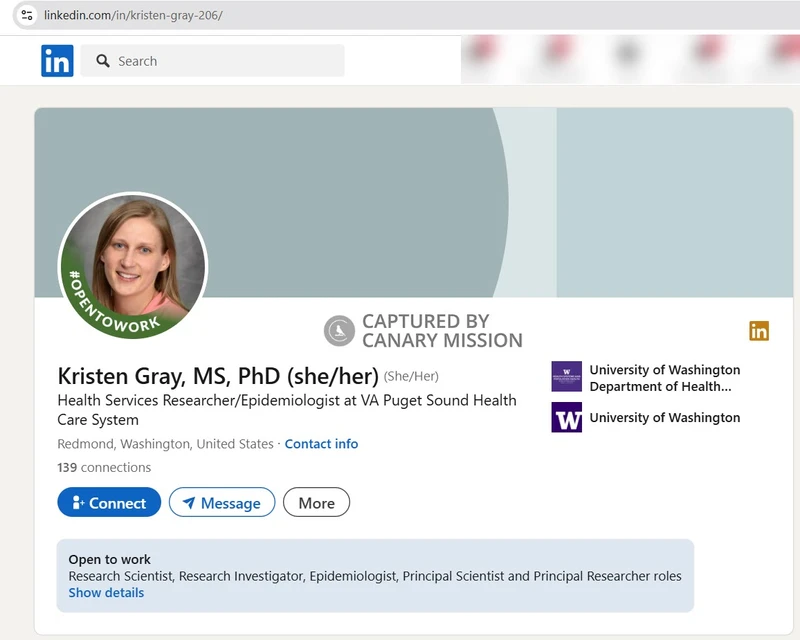Open the University of Washington text link
Screen dimensions: 800x640
664,417
